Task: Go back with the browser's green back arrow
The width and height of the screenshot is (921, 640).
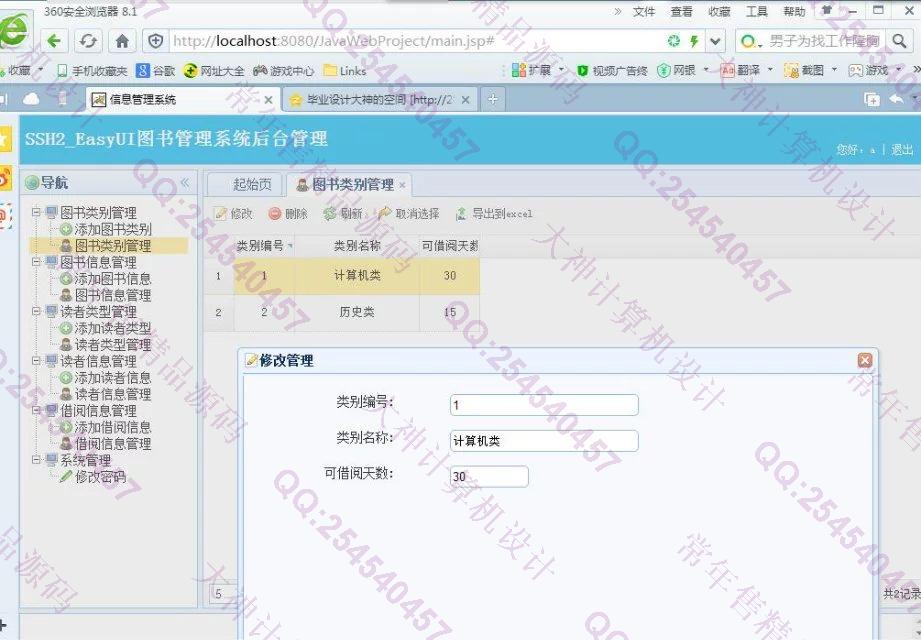Action: coord(54,41)
